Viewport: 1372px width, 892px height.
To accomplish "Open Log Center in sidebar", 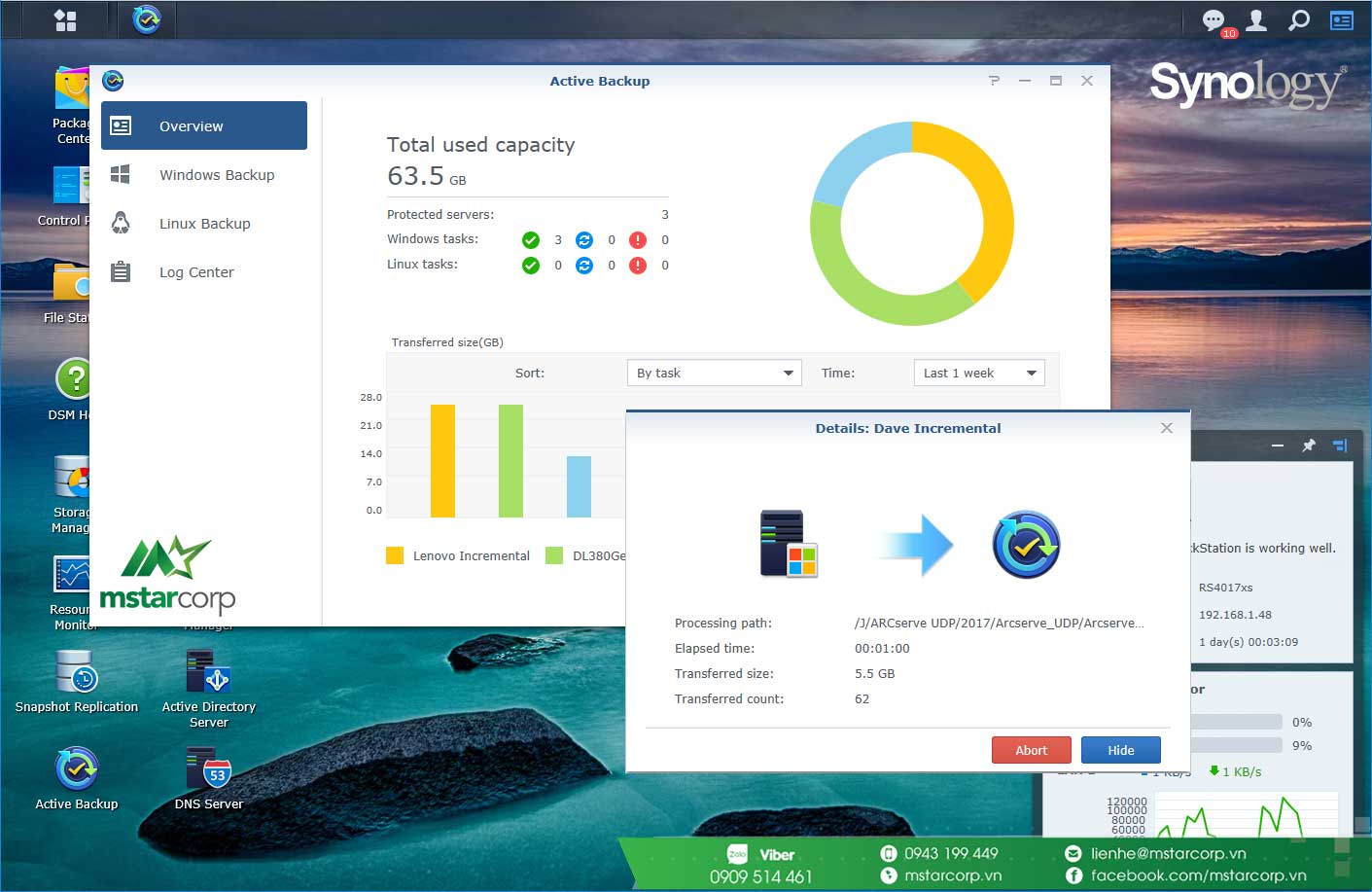I will [x=196, y=272].
